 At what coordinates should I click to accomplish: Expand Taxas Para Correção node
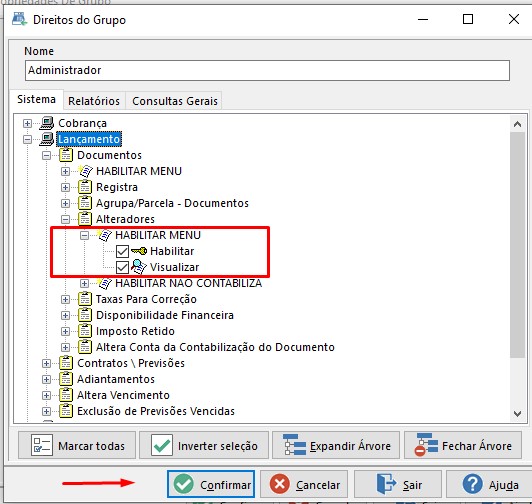[65, 299]
